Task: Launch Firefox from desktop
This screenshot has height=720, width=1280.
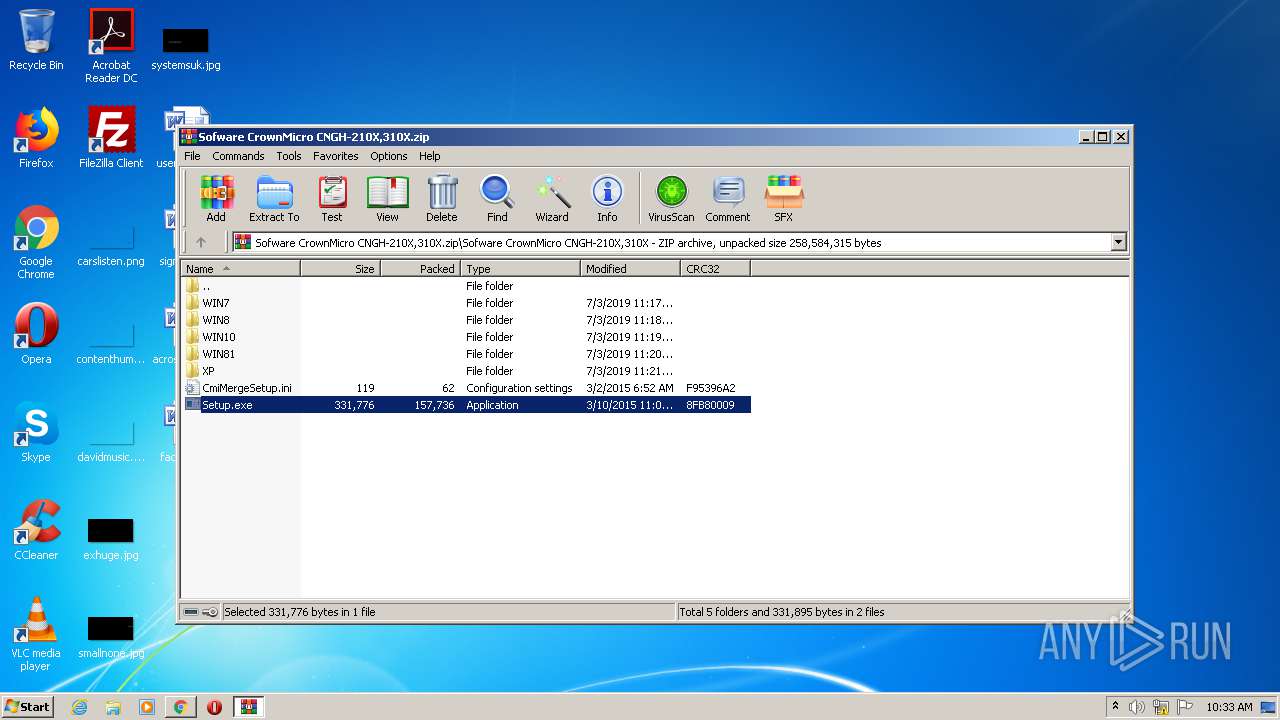Action: 36,138
